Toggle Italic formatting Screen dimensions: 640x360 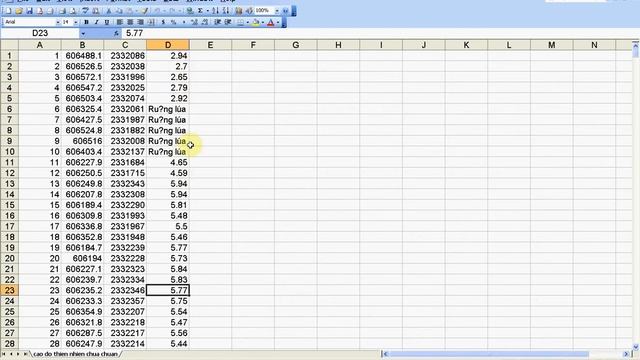[96, 22]
